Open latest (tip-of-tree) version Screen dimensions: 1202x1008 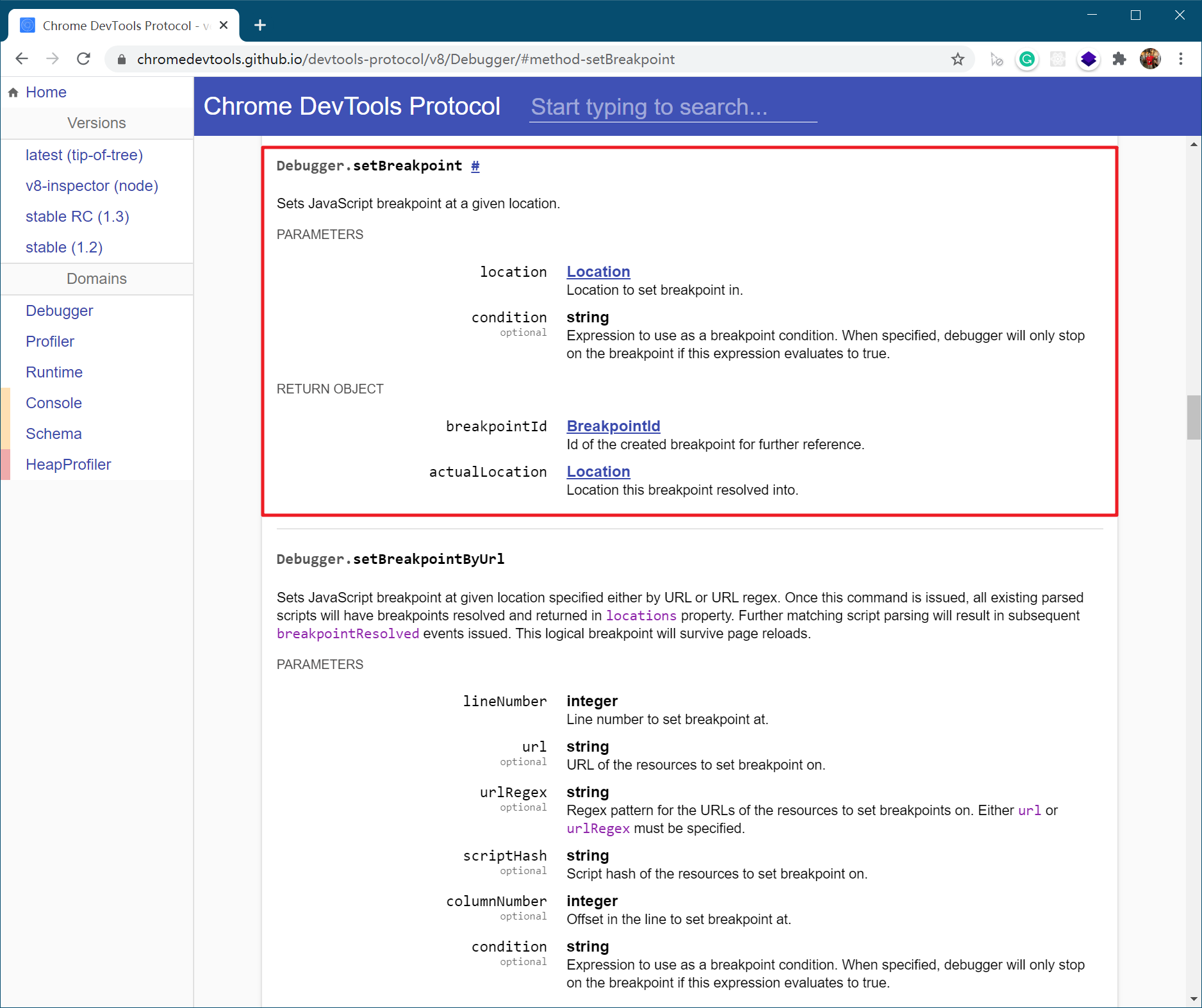(84, 155)
